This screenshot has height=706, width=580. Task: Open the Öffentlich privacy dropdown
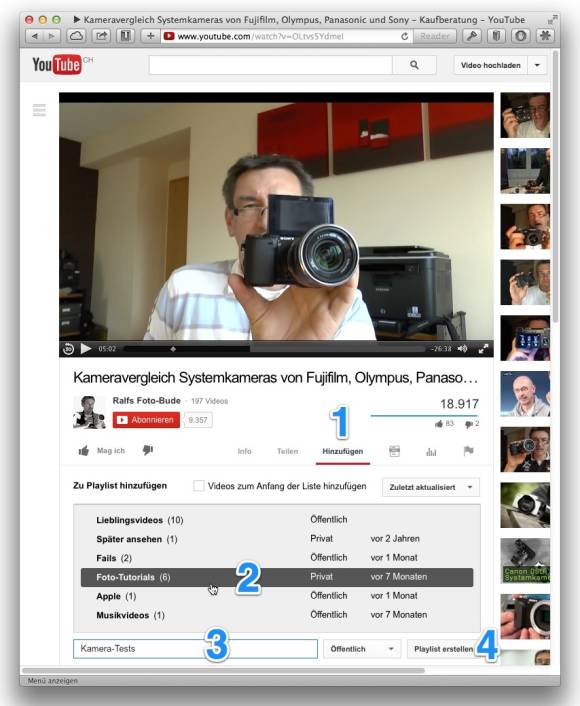(x=362, y=649)
